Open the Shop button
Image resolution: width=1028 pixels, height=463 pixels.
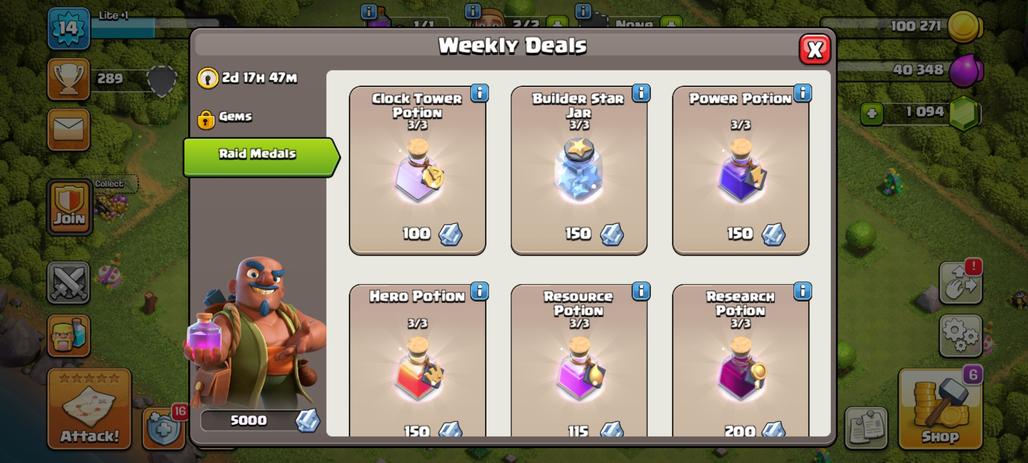click(x=940, y=409)
